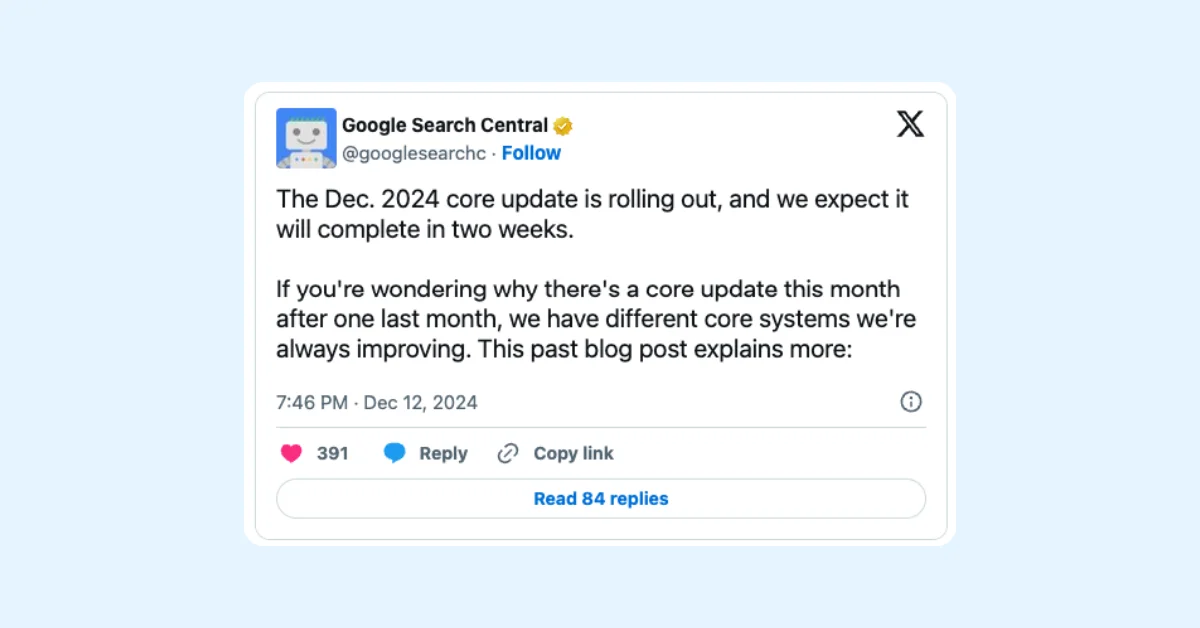1200x628 pixels.
Task: Click the chain link icon
Action: (508, 454)
